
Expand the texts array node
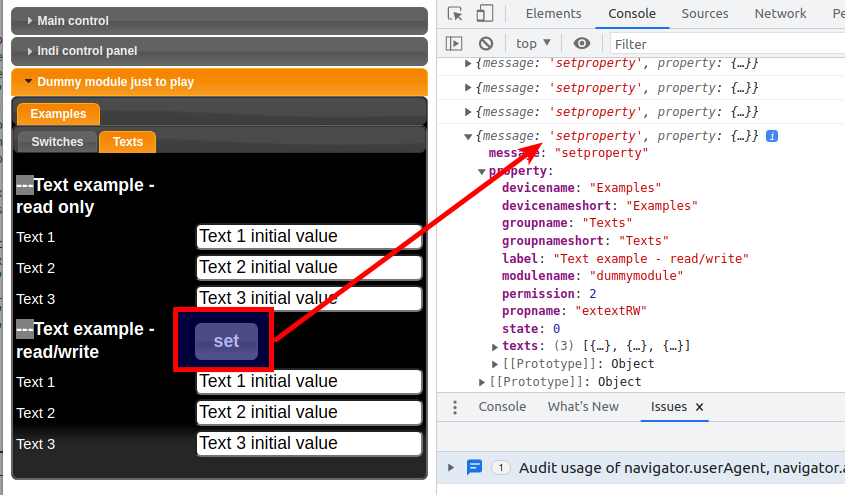495,346
